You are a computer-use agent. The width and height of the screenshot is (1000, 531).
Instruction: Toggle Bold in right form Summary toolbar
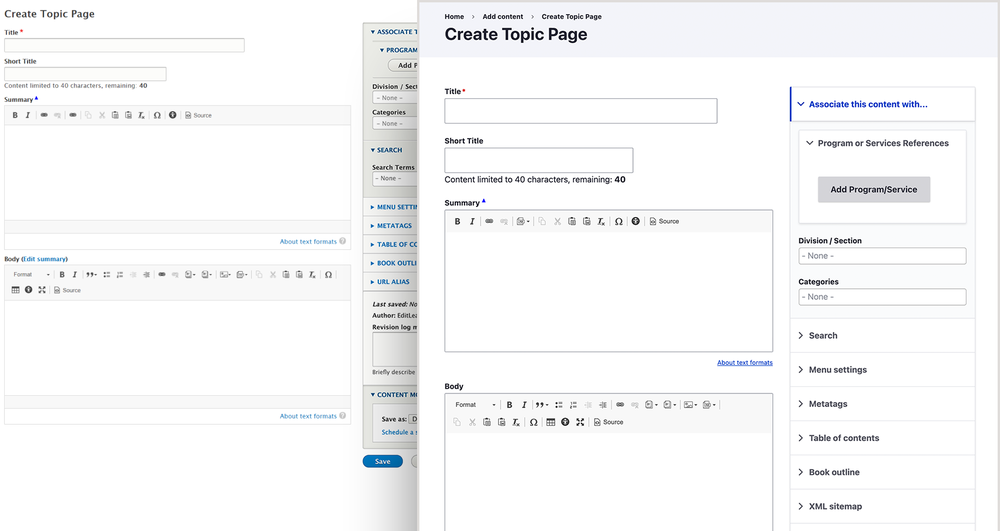tap(457, 221)
